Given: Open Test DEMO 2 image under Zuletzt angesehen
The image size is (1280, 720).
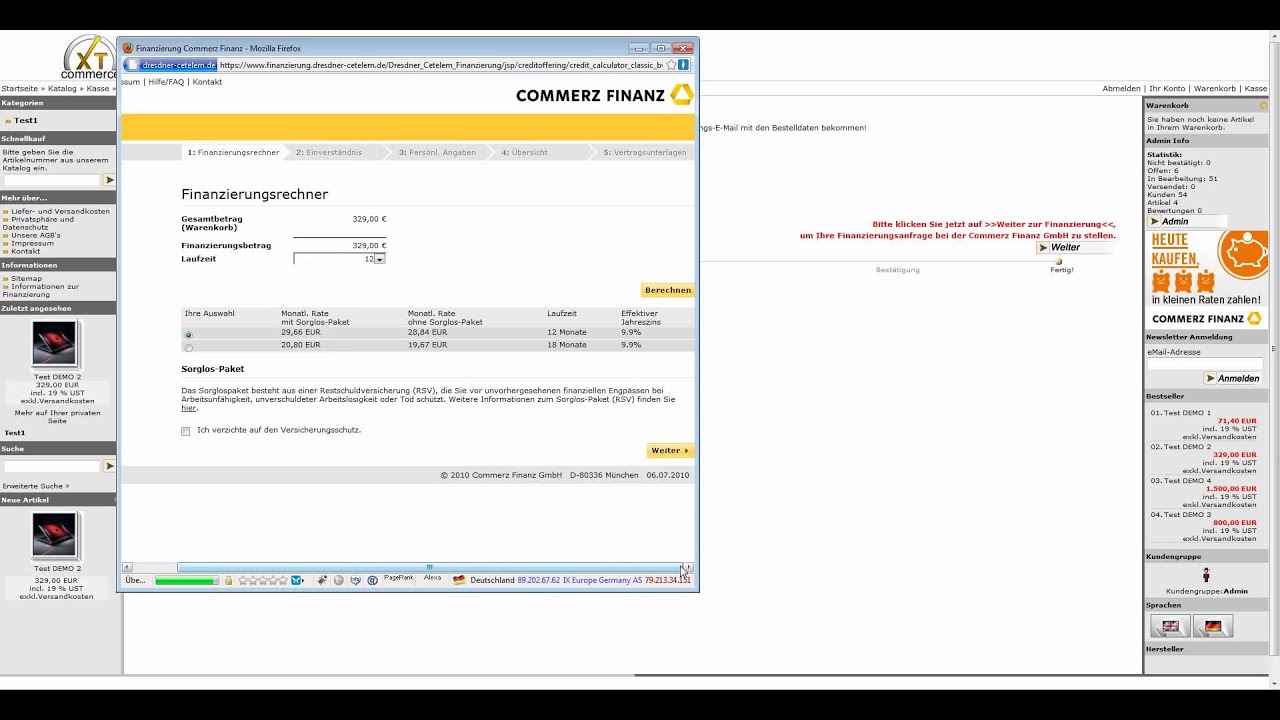Looking at the screenshot, I should 54,344.
